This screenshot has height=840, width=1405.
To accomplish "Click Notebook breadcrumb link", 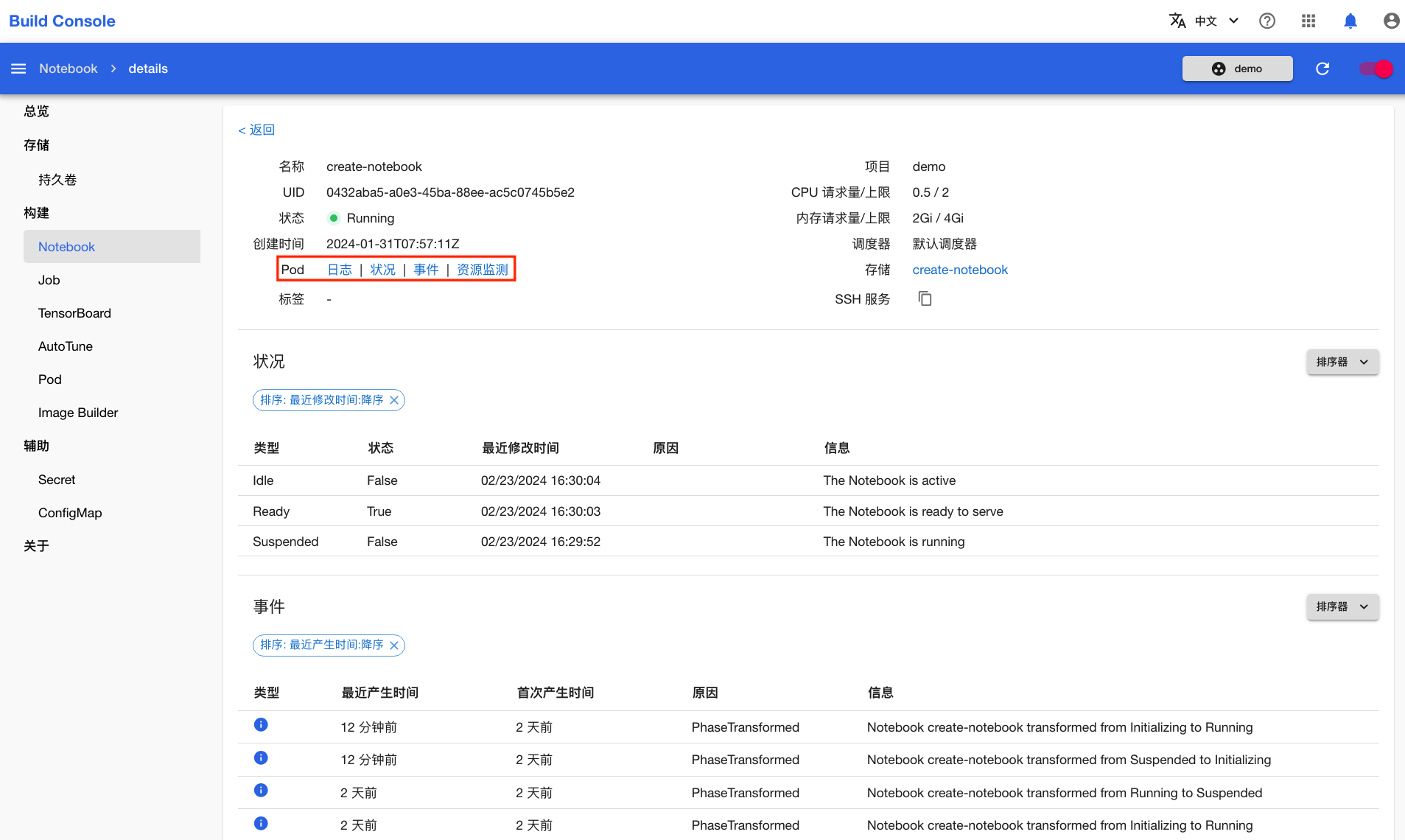I will [x=69, y=69].
